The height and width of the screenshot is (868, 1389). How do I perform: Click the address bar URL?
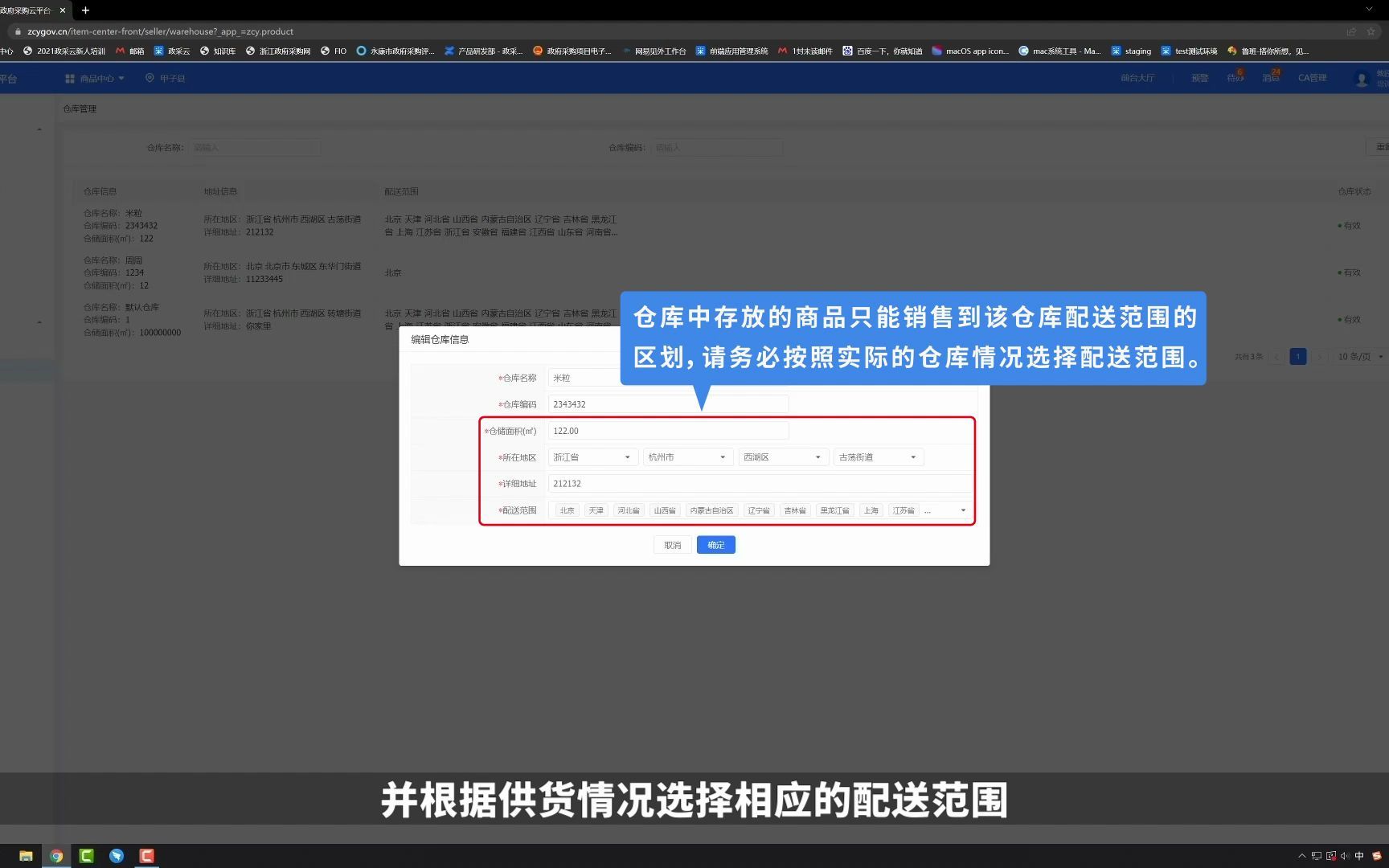[160, 31]
